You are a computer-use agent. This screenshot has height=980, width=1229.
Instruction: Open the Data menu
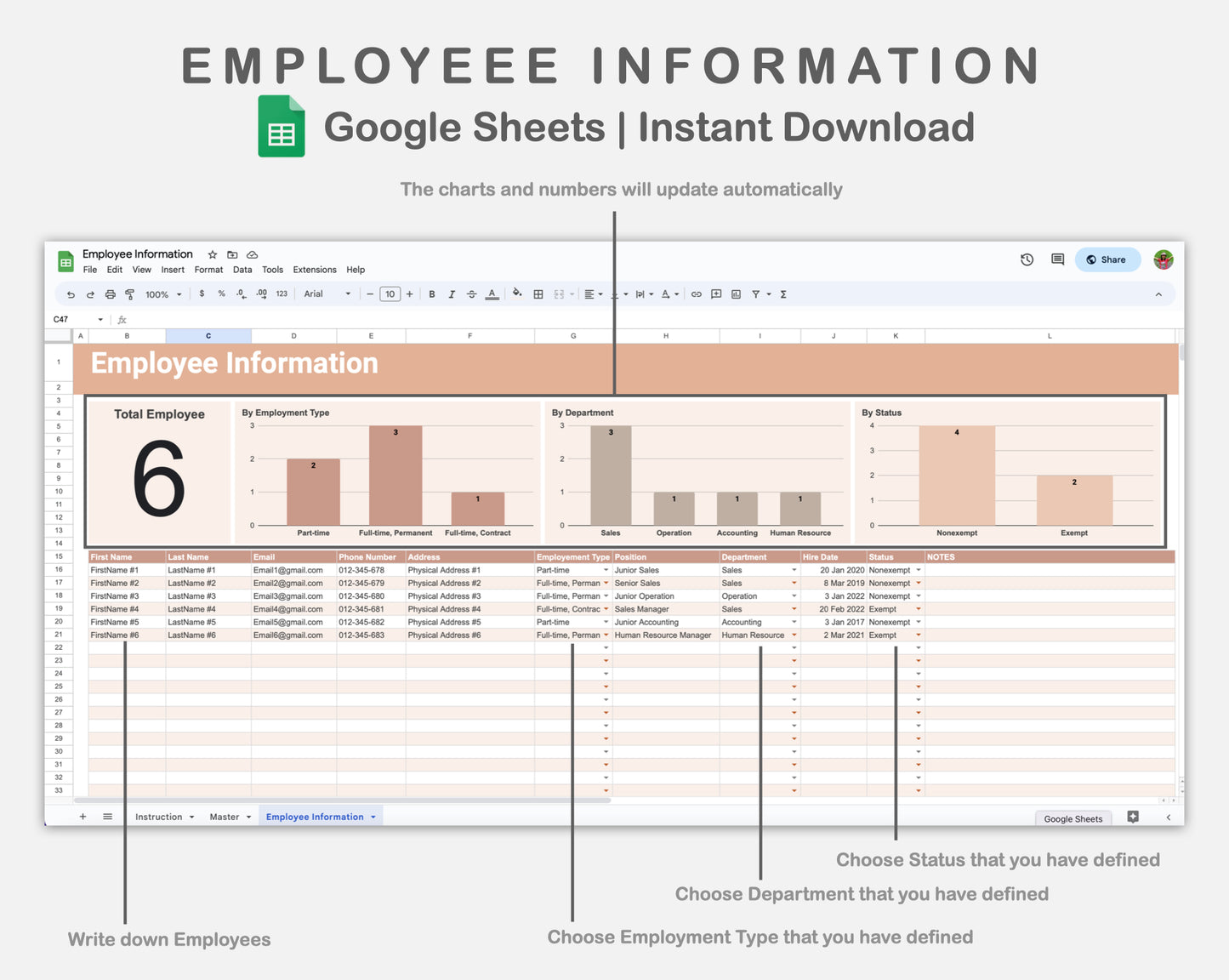pos(242,270)
